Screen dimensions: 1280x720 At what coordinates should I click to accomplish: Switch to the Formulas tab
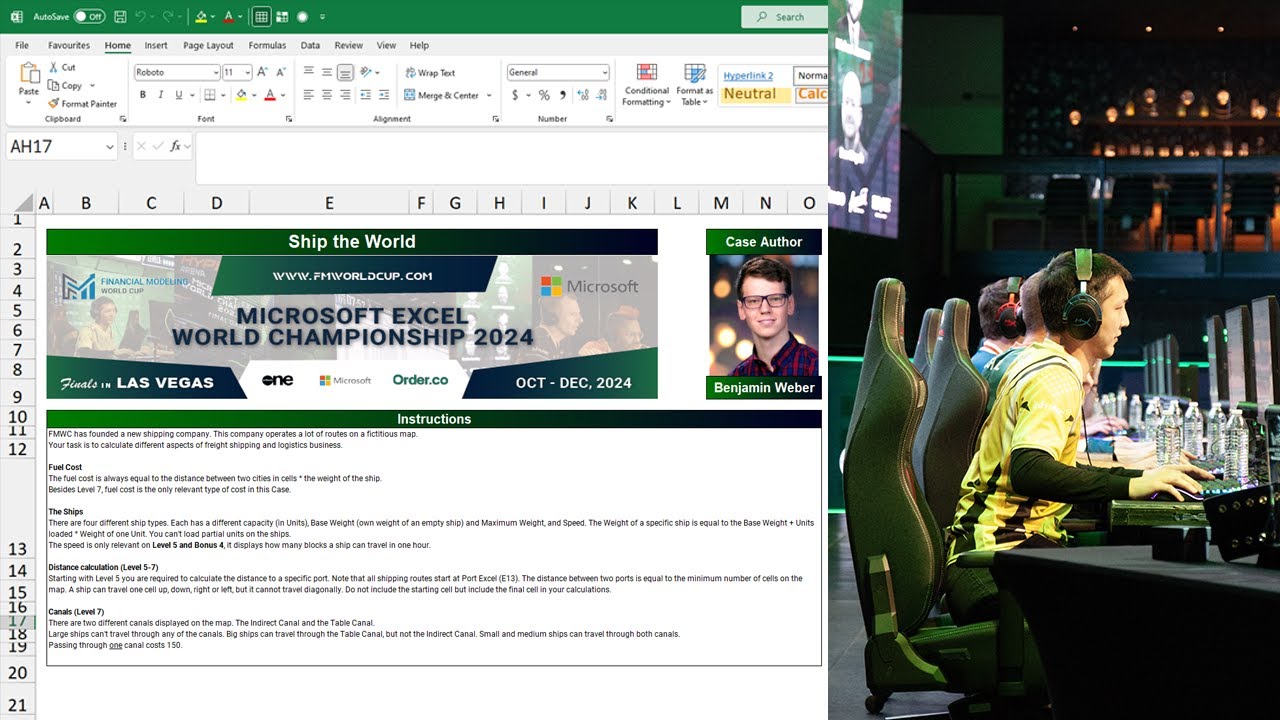pyautogui.click(x=267, y=45)
